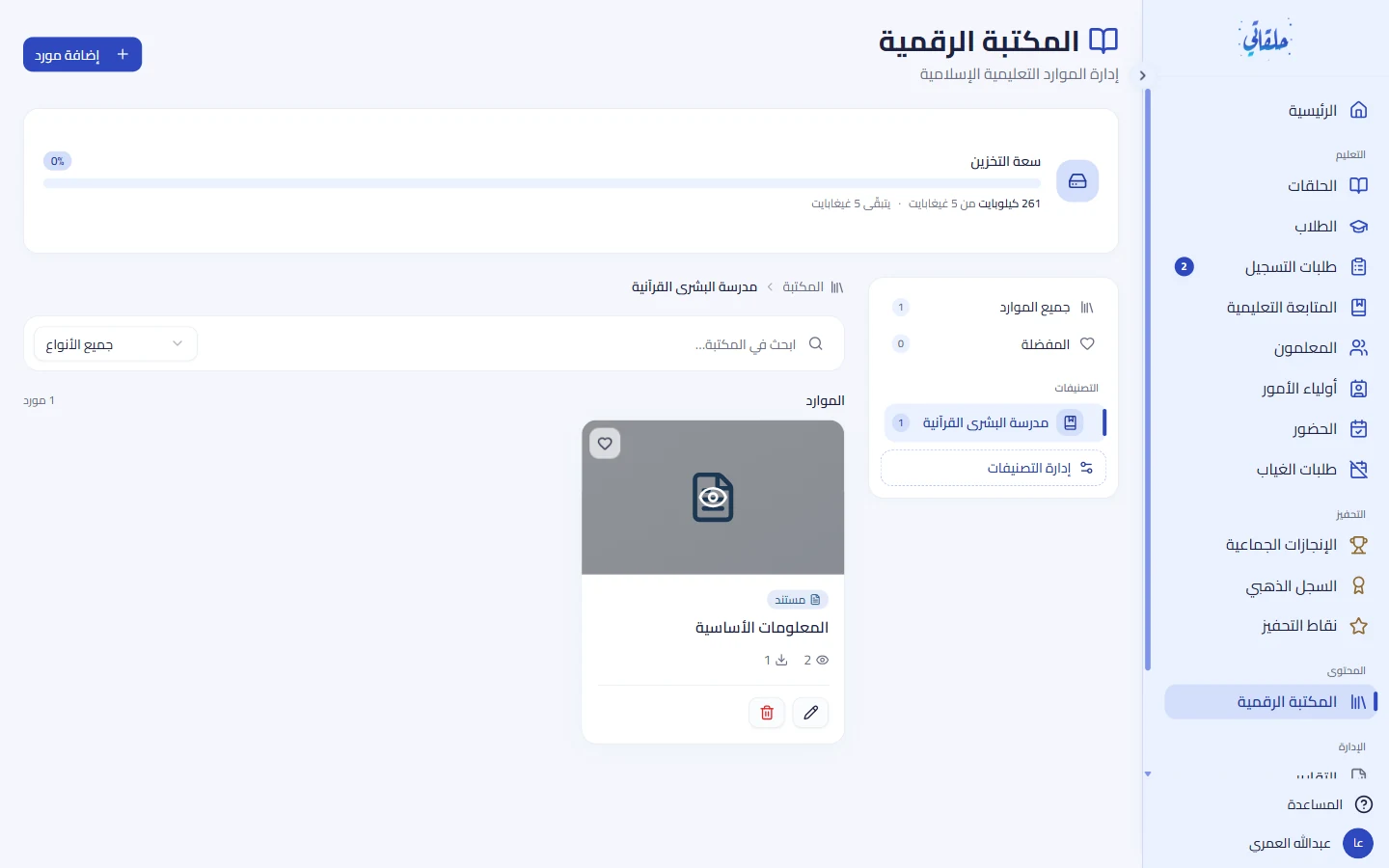Delete resource with trash button
The height and width of the screenshot is (868, 1389).
click(x=767, y=713)
